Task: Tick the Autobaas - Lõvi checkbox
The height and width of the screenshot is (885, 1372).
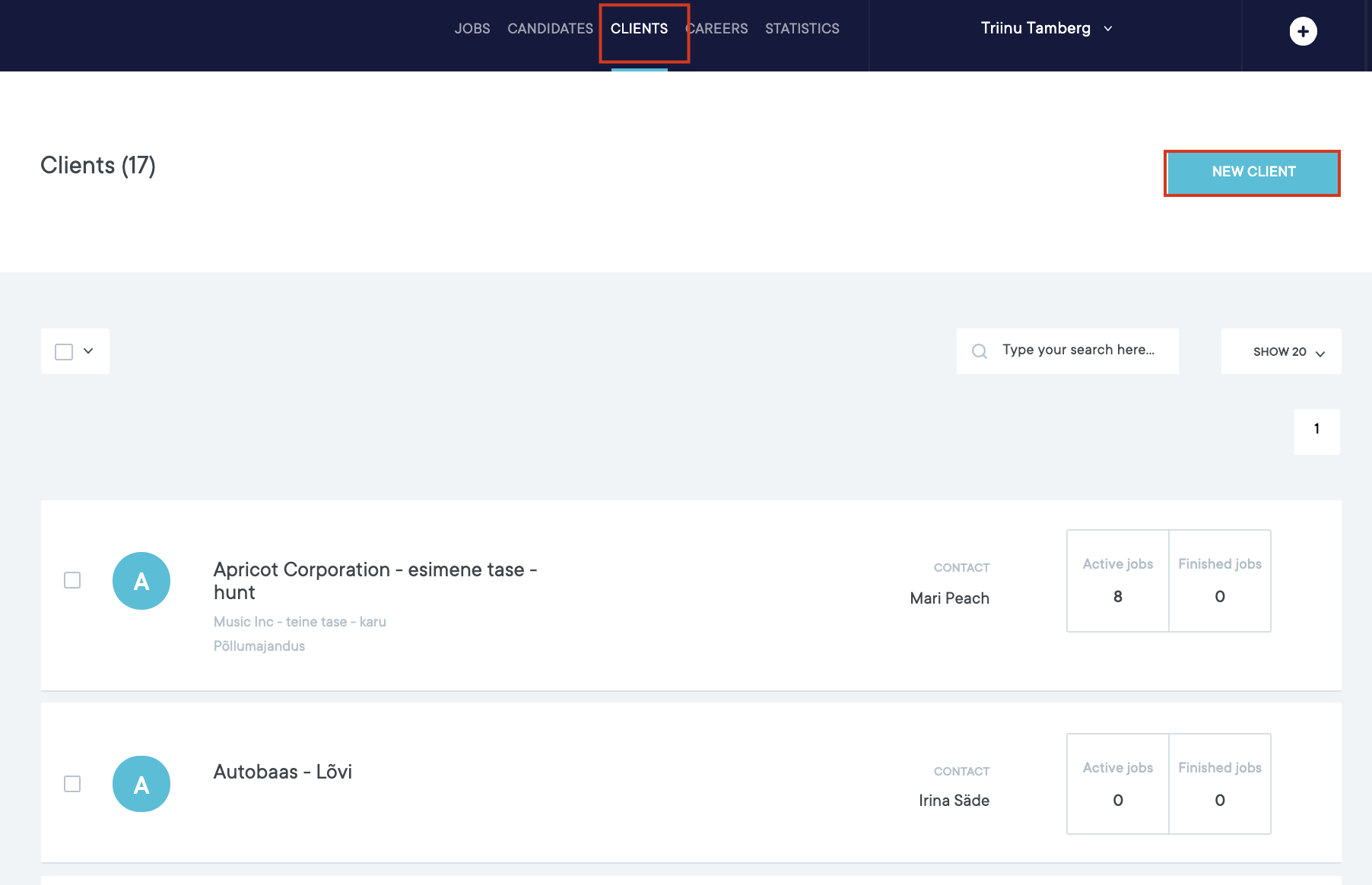Action: [x=72, y=784]
